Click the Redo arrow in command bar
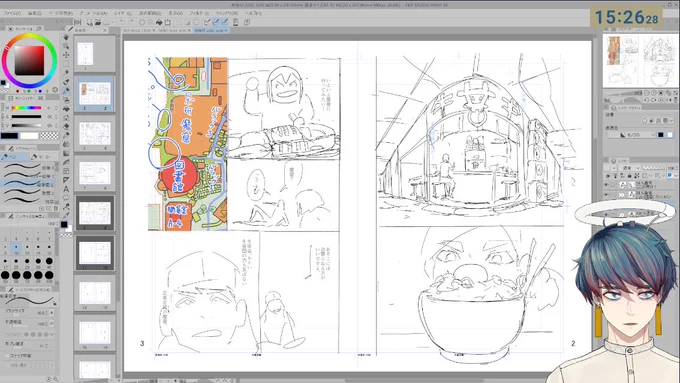 tap(131, 22)
